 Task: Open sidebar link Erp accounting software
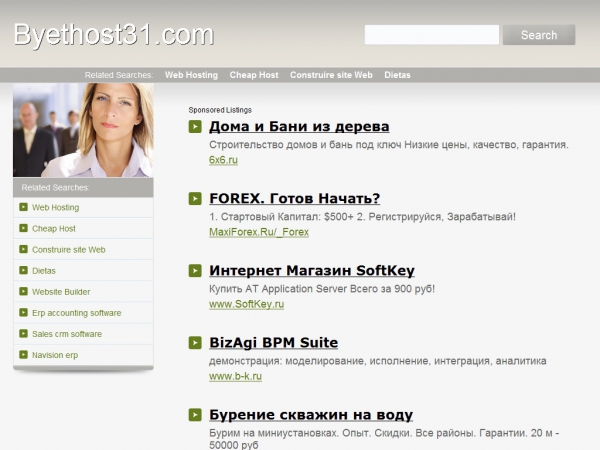click(77, 313)
